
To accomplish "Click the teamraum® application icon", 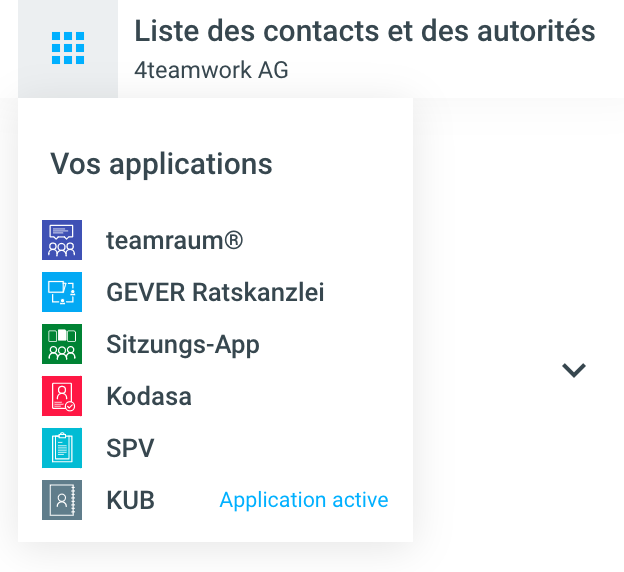I will (61, 241).
